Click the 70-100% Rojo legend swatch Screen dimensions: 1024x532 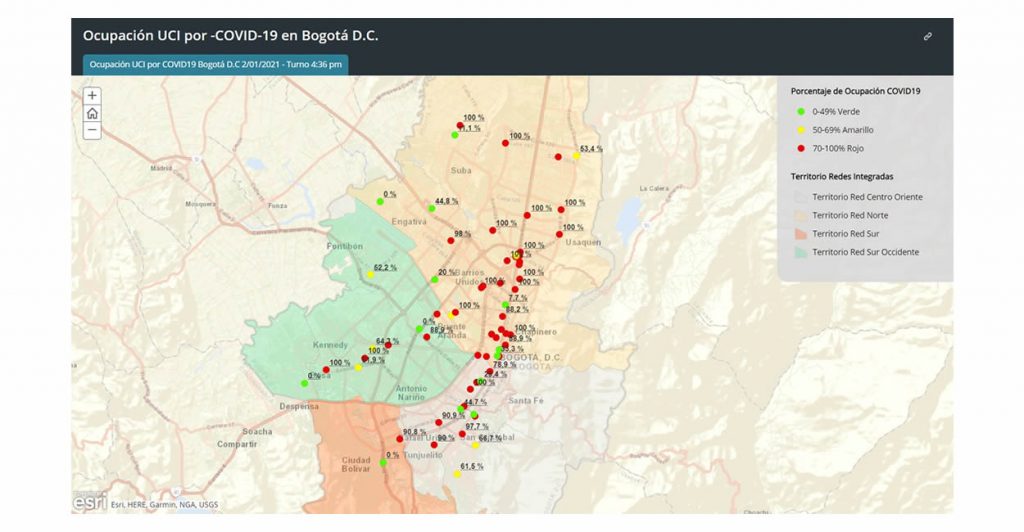(801, 148)
